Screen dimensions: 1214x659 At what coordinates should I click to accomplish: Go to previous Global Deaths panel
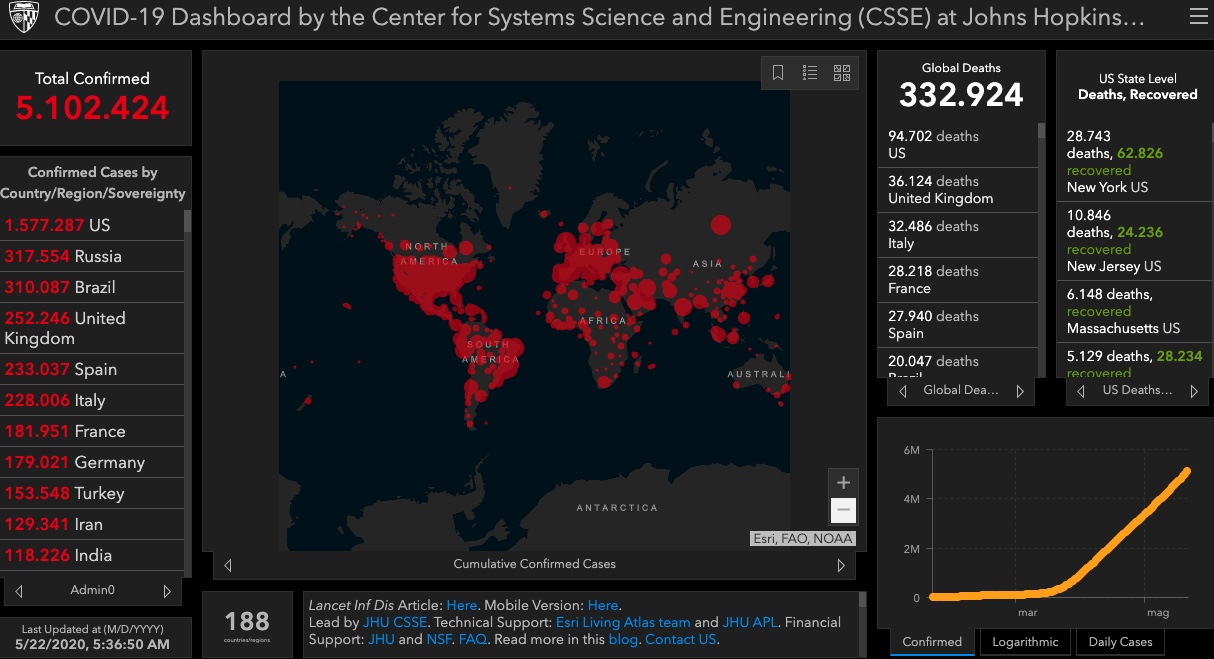903,391
